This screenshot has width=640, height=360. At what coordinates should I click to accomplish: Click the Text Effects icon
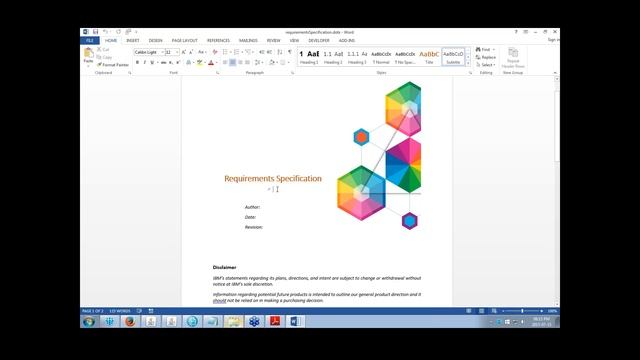pos(189,62)
